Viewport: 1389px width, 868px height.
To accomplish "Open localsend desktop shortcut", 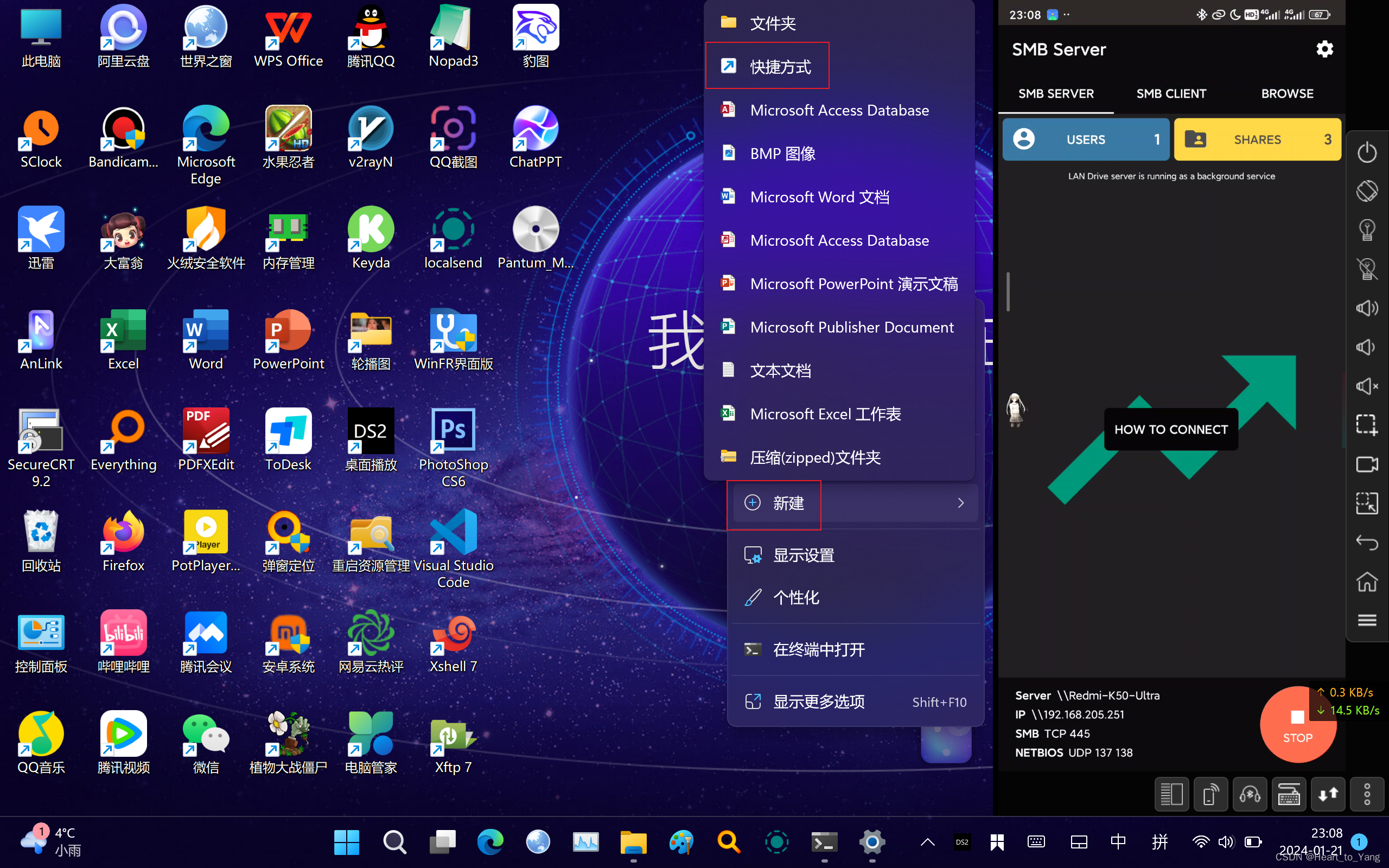I will point(454,238).
